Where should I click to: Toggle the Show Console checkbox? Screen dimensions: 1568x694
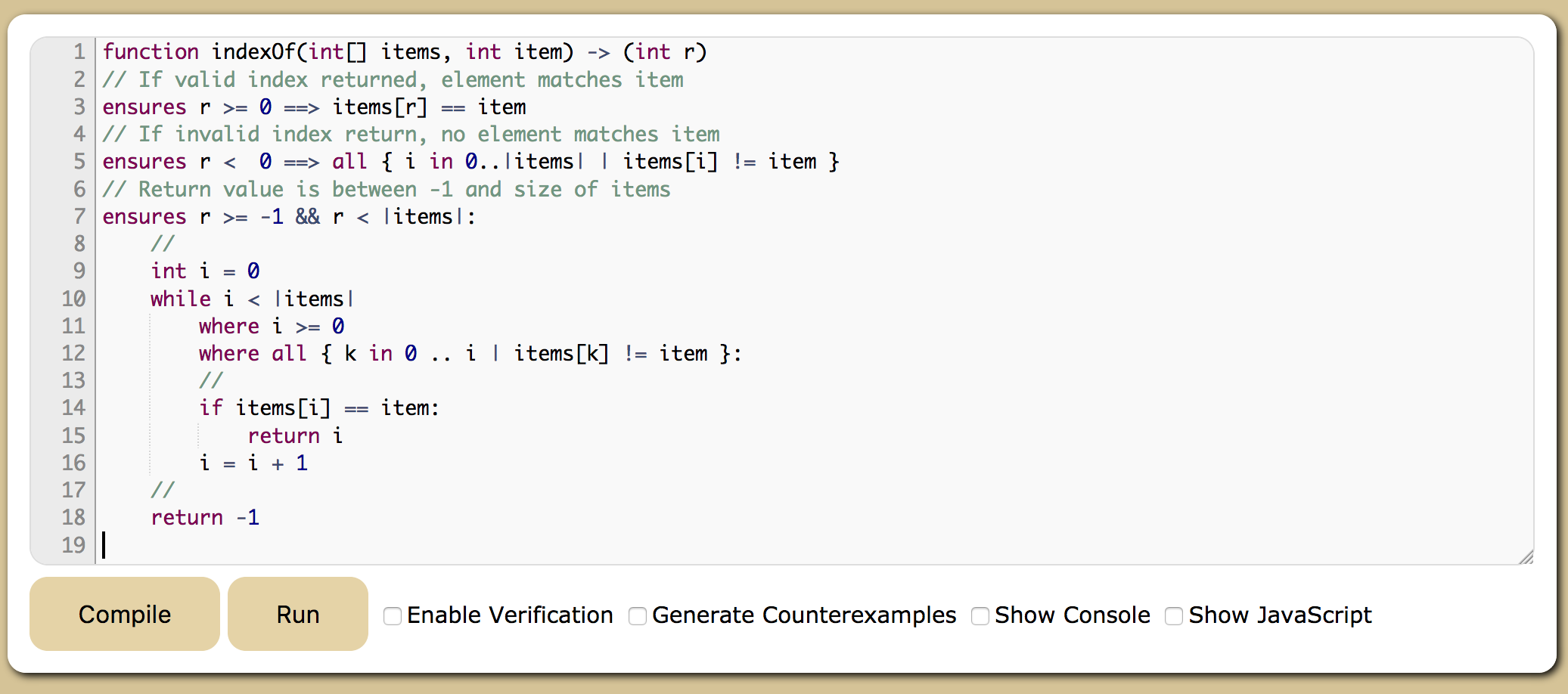(980, 616)
